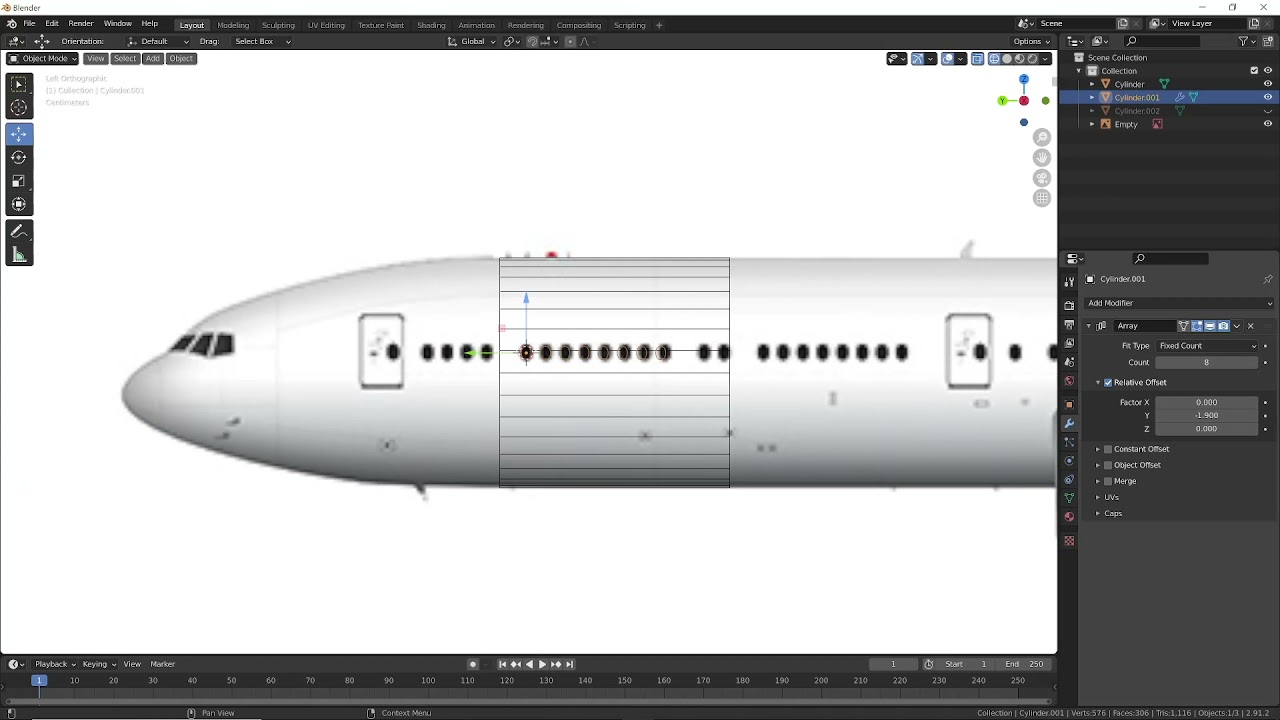Open the Tool properties tab
The height and width of the screenshot is (720, 1280).
point(1069,282)
